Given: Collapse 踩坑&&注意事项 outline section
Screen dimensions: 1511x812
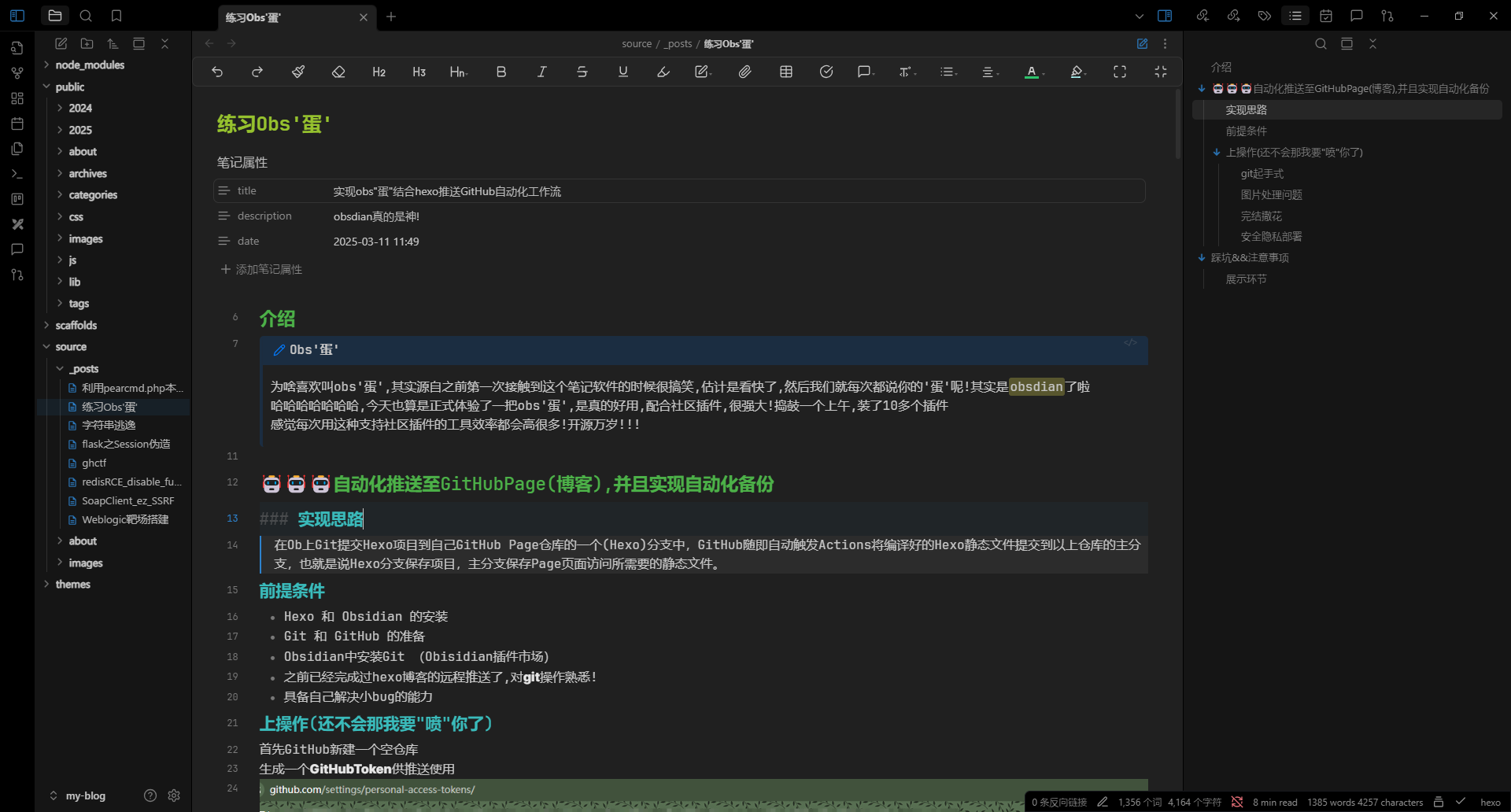Looking at the screenshot, I should click(x=1202, y=257).
